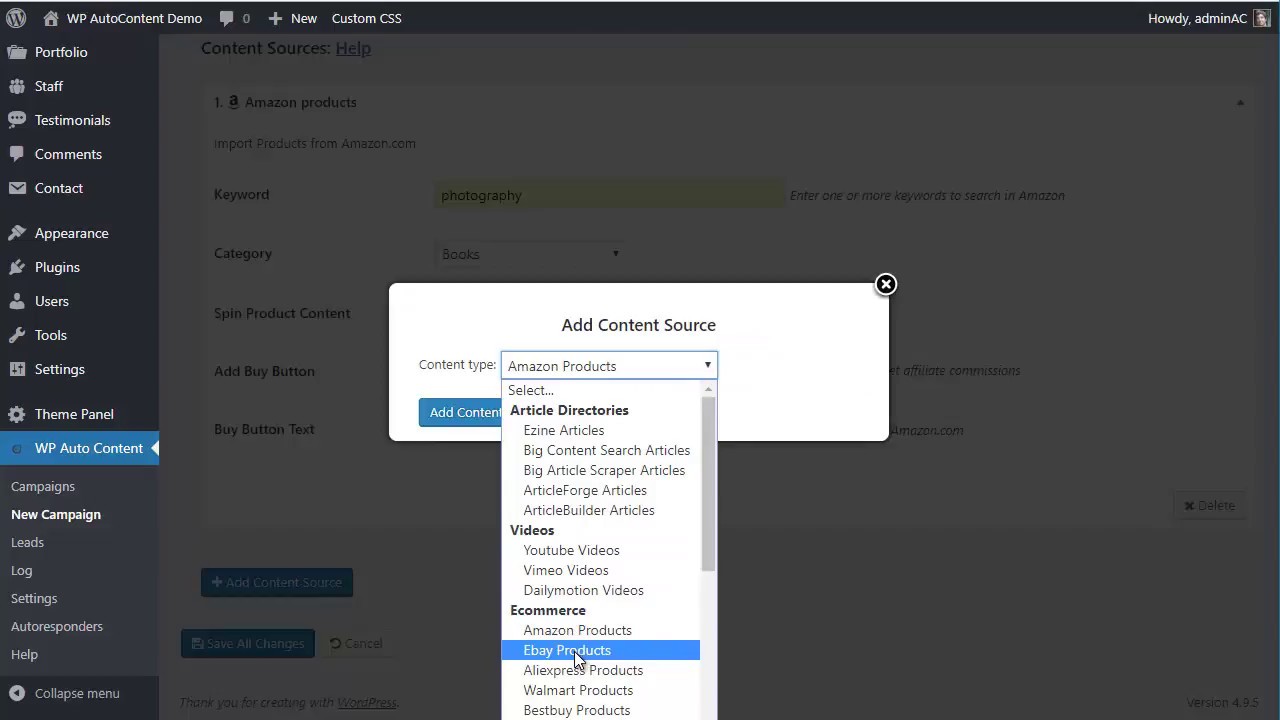1280x720 pixels.
Task: Open Autoresponders submenu item
Action: tap(57, 626)
